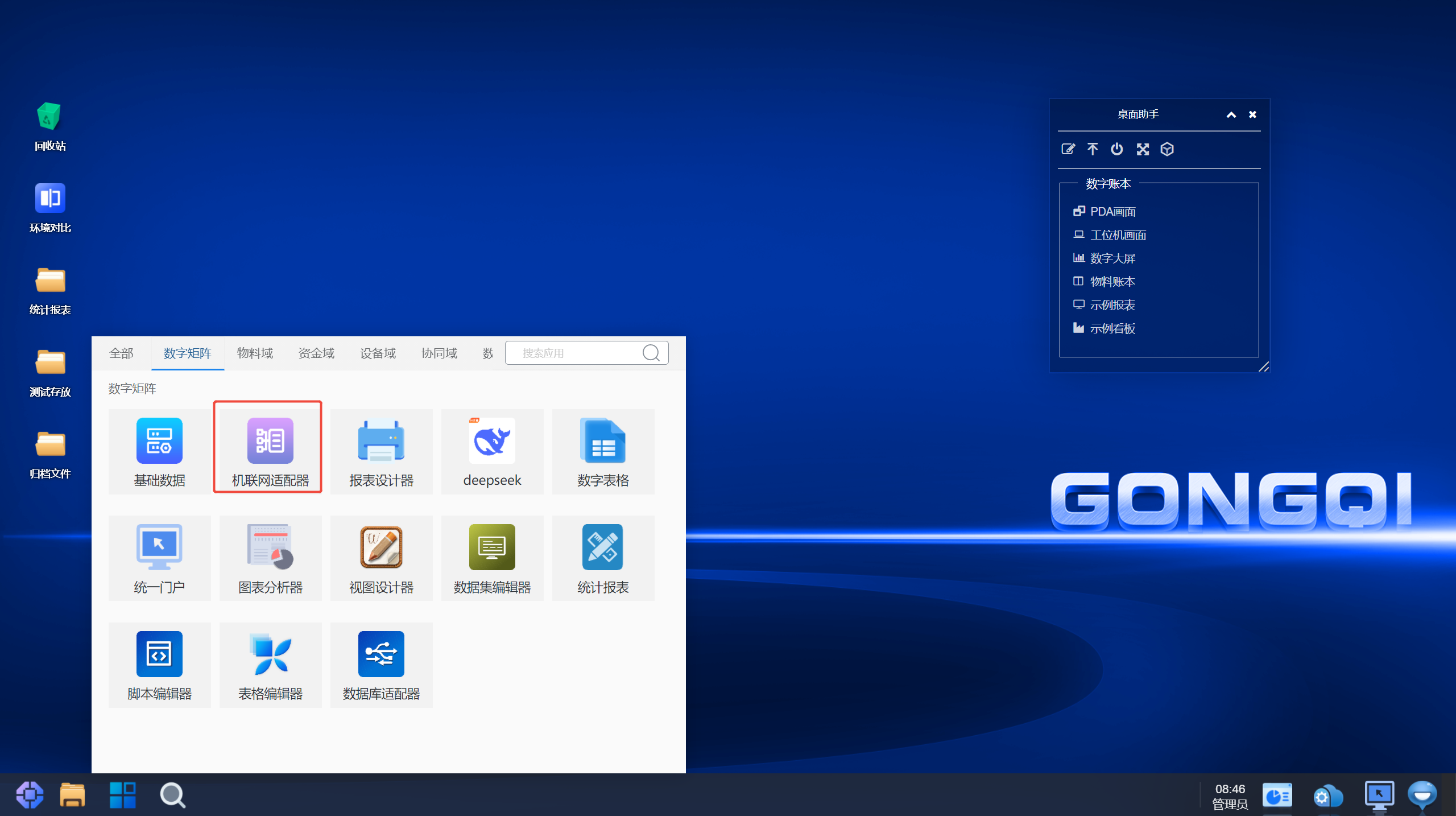Click the partially hidden 数 tab
This screenshot has height=816, width=1456.
pos(487,353)
